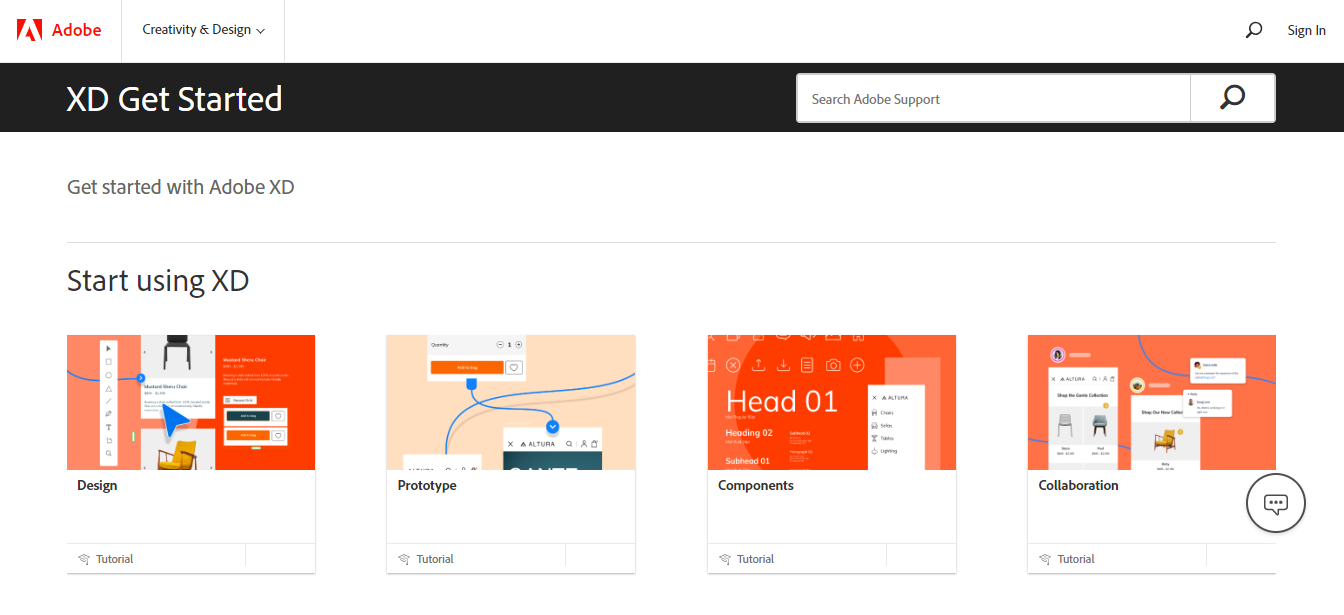Select the Collaboration card title
Screen dimensions: 1344x615
point(1078,485)
